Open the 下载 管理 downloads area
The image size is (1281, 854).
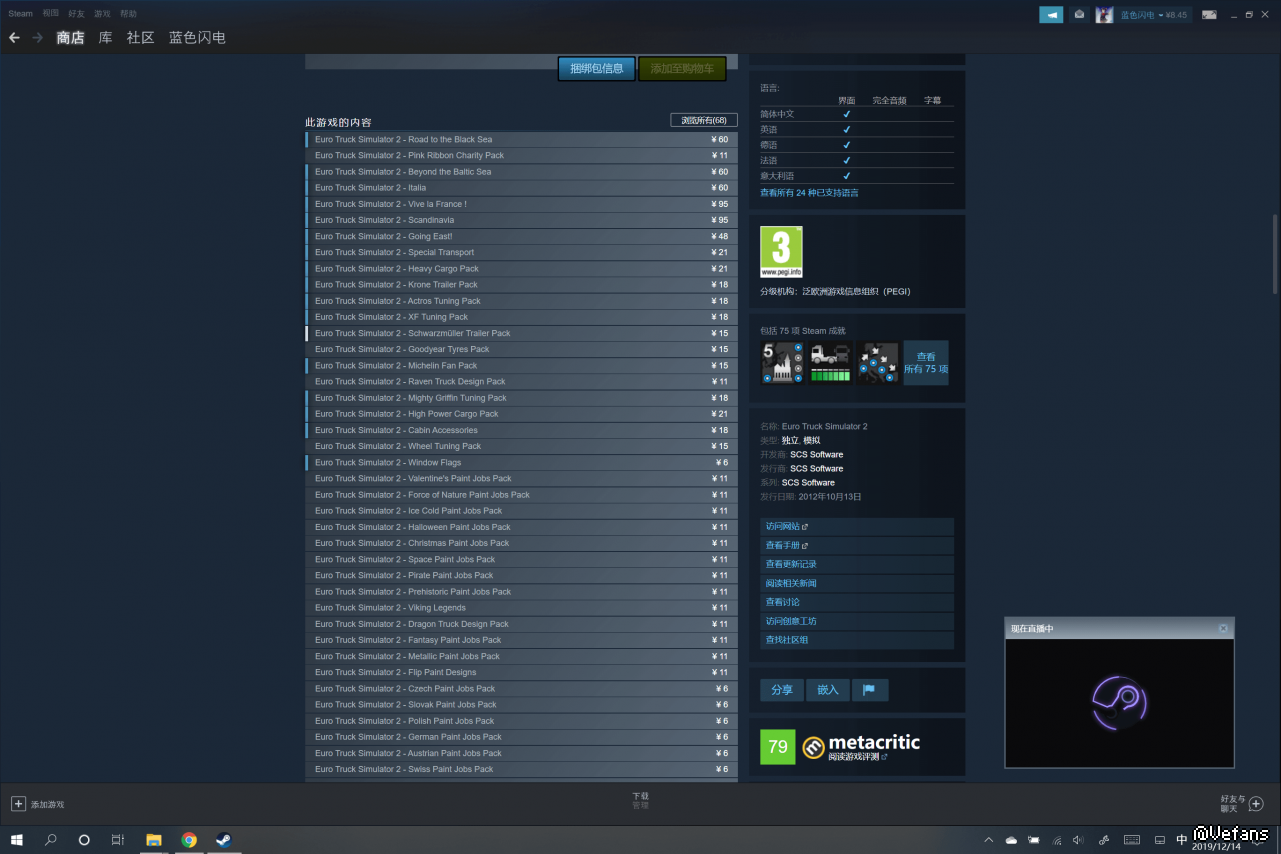click(640, 801)
